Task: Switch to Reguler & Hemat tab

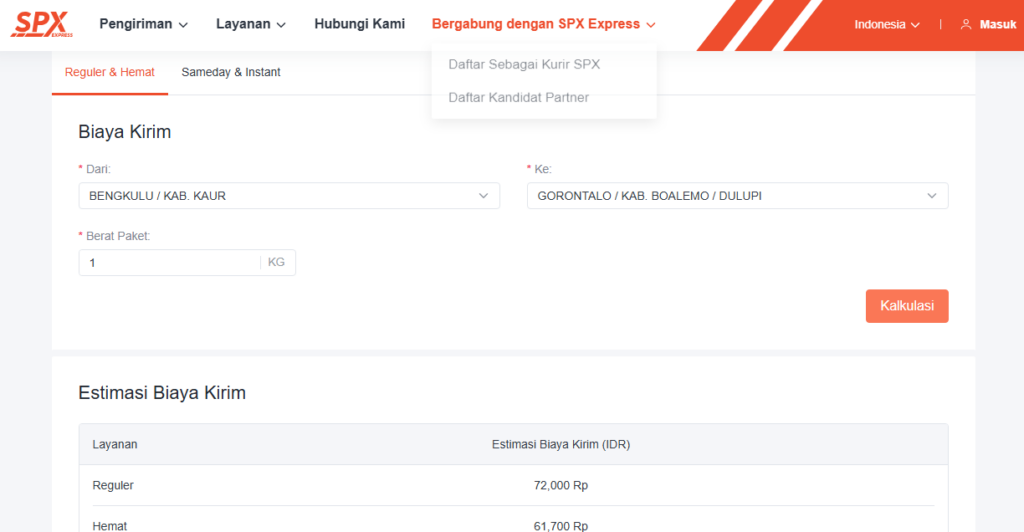Action: (110, 72)
